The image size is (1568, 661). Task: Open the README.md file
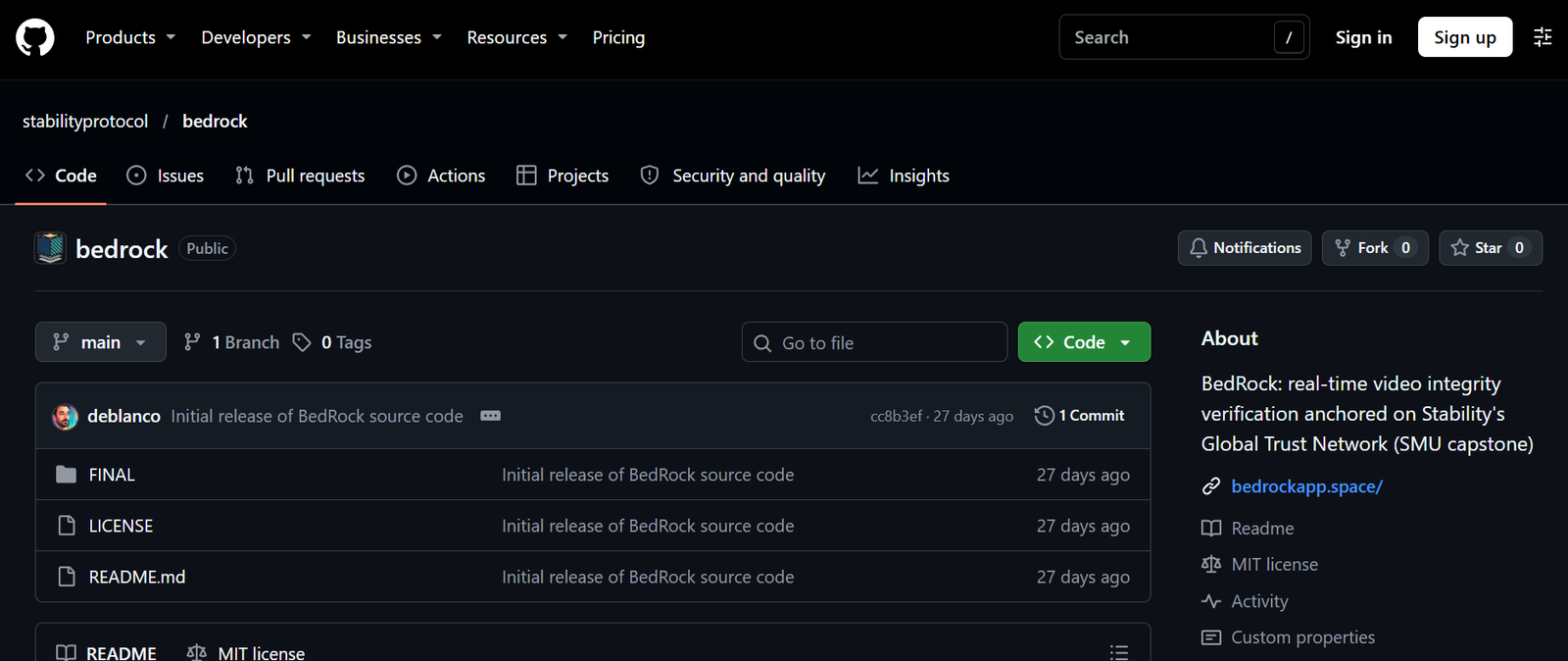(x=137, y=577)
